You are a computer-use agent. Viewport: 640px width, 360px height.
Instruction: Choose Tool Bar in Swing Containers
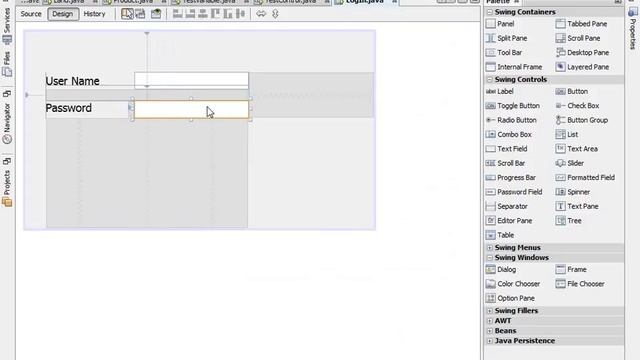pos(504,52)
